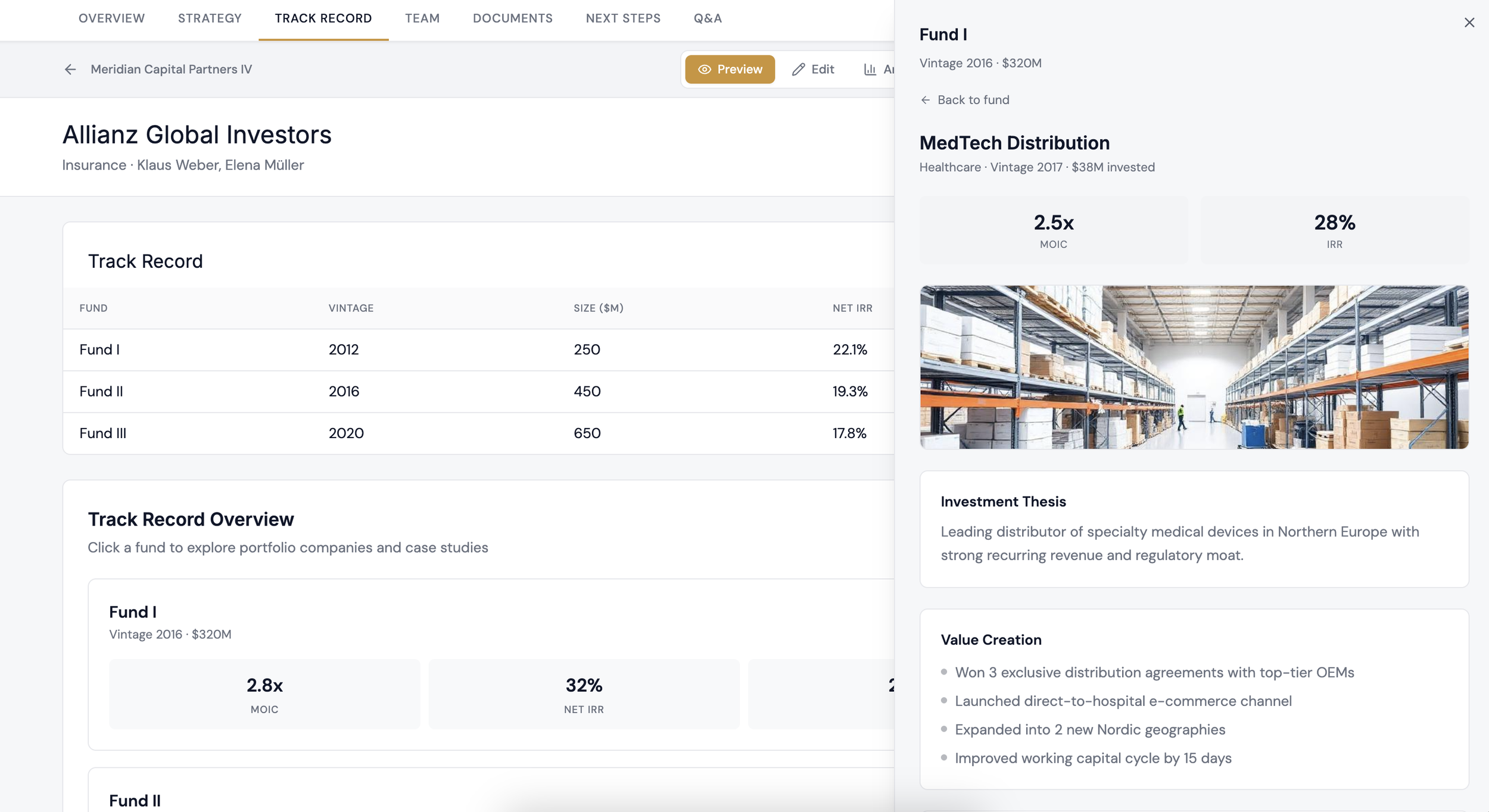Click the eye icon in Preview button
1489x812 pixels.
point(704,70)
